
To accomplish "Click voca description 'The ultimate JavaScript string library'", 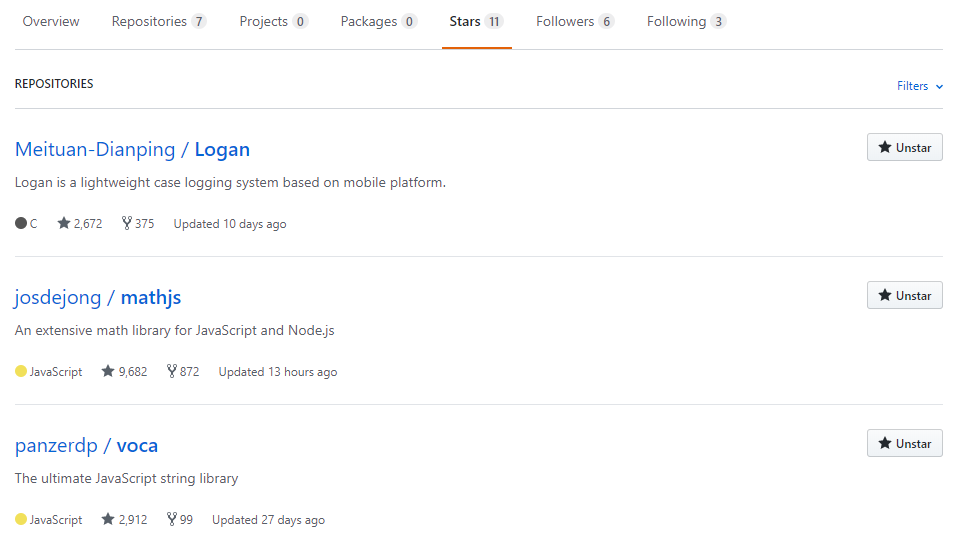I will pos(126,478).
